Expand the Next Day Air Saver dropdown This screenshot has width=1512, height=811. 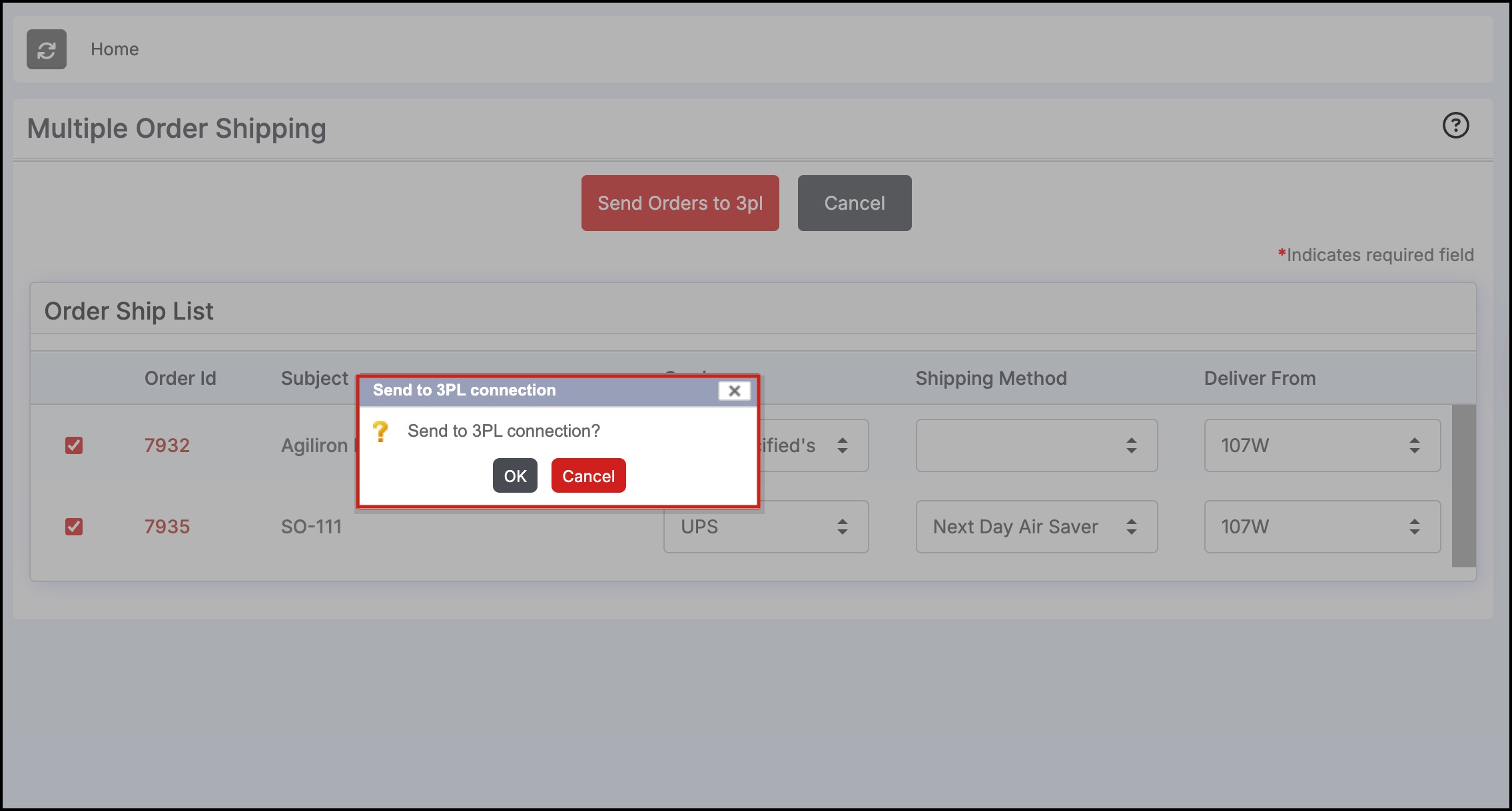(x=1036, y=527)
